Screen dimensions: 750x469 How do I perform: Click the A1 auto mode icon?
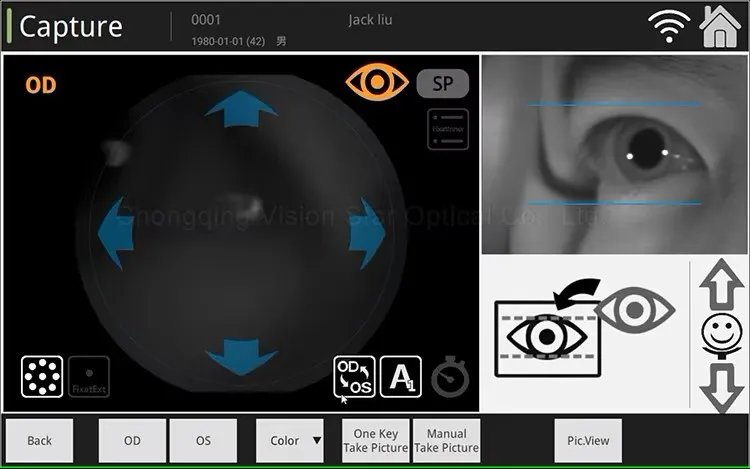tap(400, 377)
